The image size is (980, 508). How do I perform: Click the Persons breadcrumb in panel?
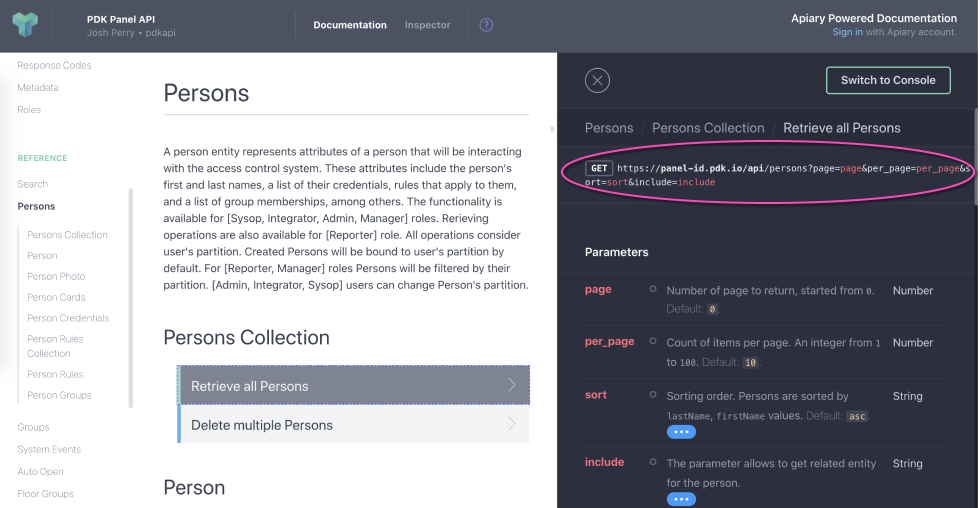click(x=609, y=128)
